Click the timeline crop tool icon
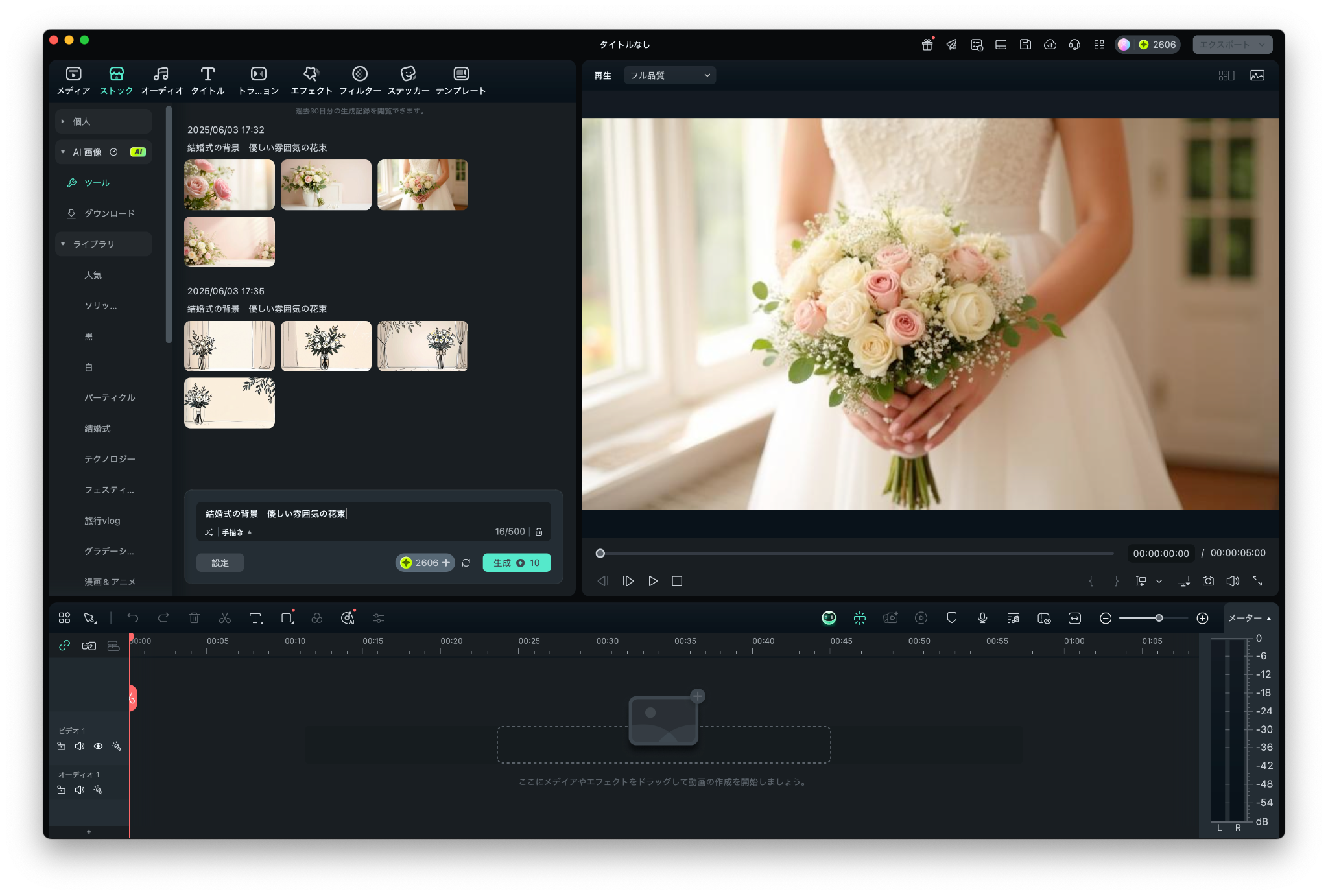 click(x=287, y=618)
